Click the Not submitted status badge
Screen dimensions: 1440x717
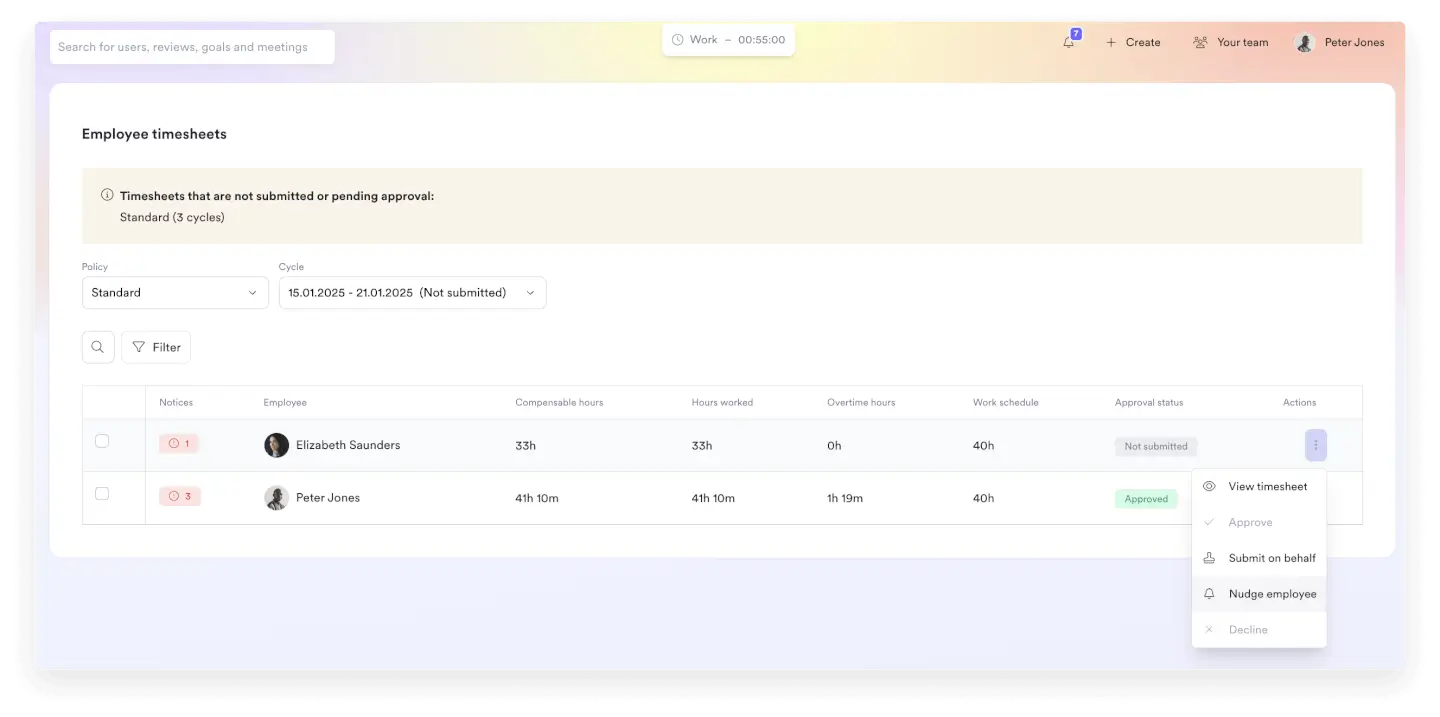[x=1156, y=446]
